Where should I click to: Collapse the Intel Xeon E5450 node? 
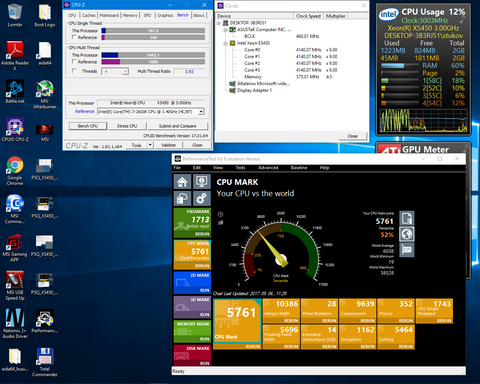click(226, 43)
